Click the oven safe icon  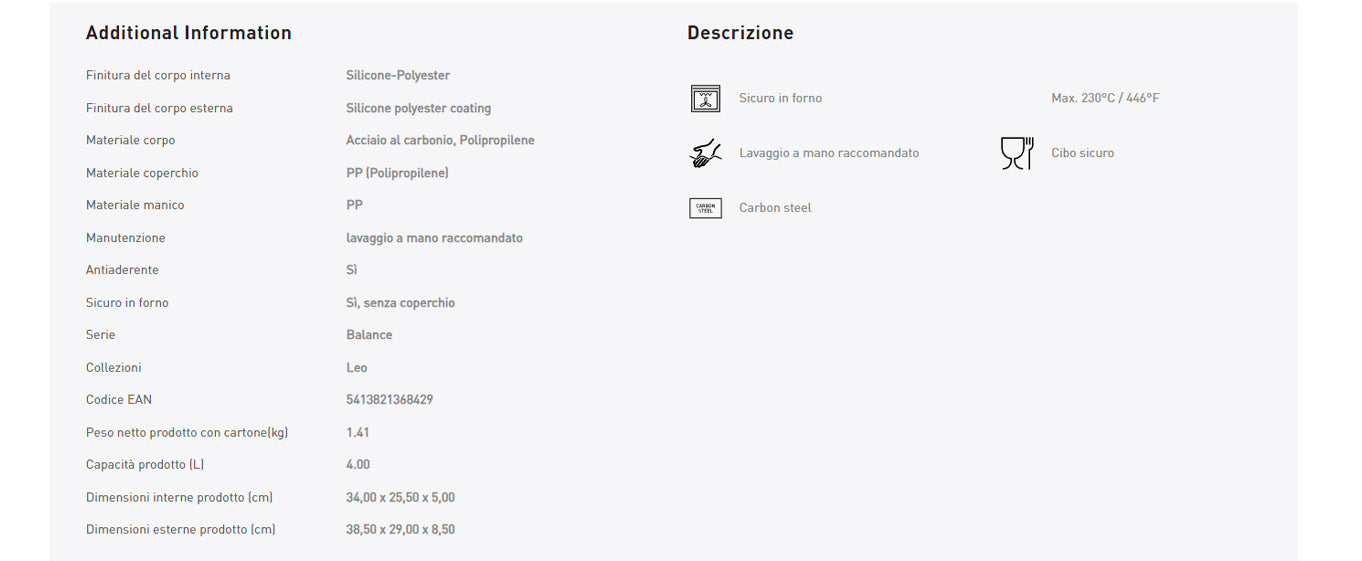click(705, 98)
